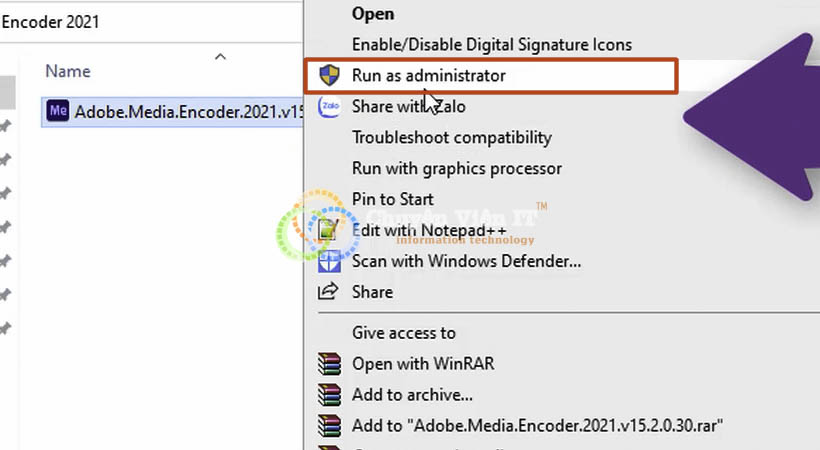
Task: Choose Run as administrator
Action: (428, 76)
